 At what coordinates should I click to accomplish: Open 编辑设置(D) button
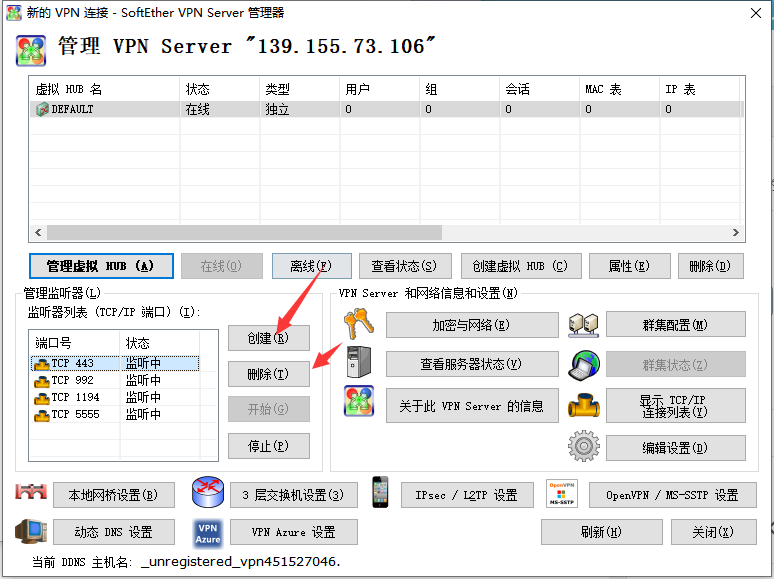pyautogui.click(x=675, y=448)
